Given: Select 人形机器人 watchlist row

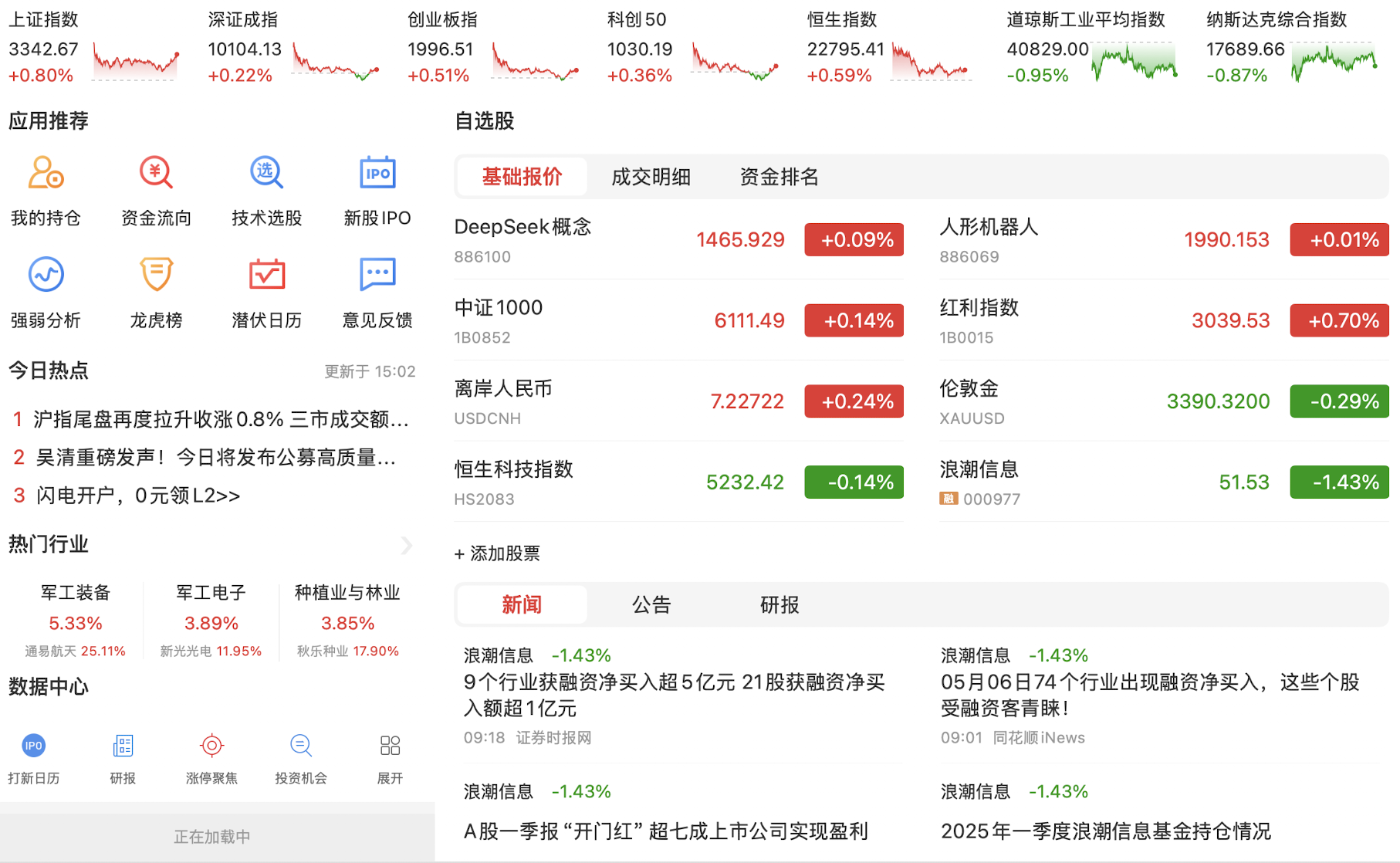Looking at the screenshot, I should (x=1164, y=239).
